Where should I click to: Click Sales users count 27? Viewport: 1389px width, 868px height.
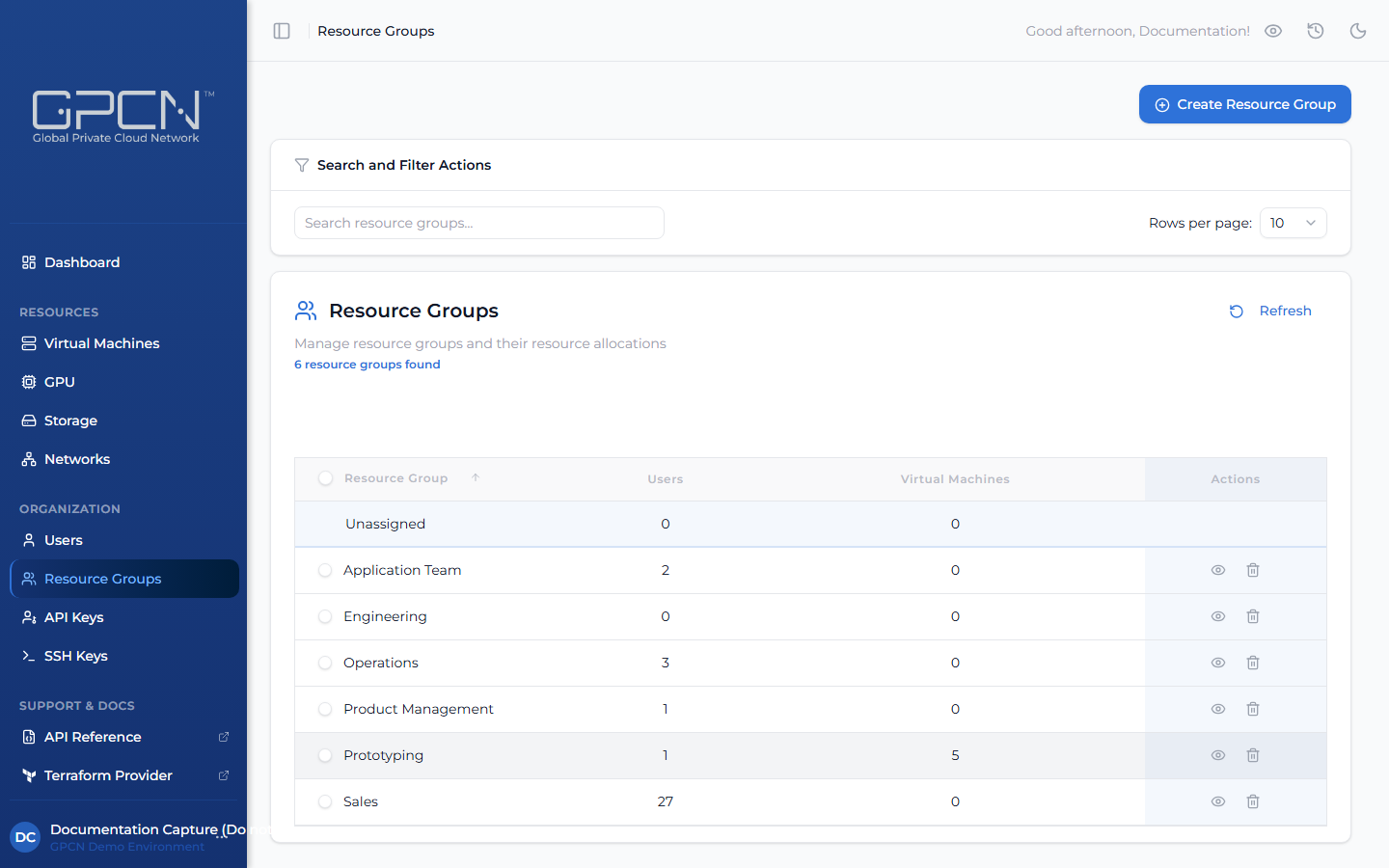pos(666,801)
